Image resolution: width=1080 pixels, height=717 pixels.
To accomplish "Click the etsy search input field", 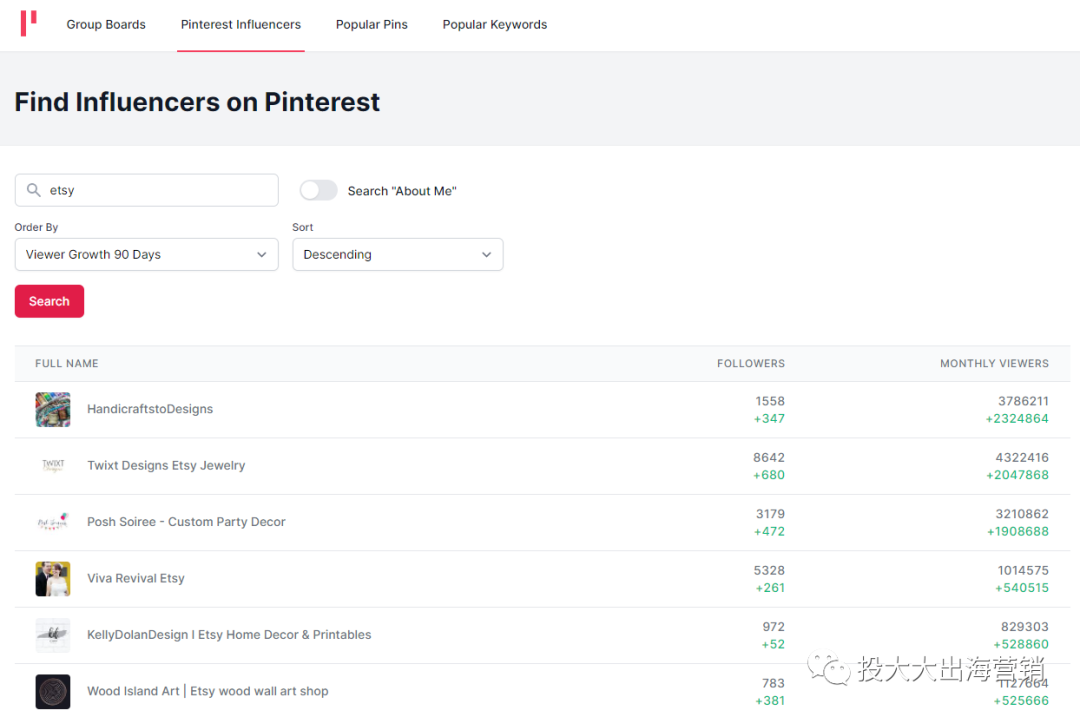I will 160,190.
